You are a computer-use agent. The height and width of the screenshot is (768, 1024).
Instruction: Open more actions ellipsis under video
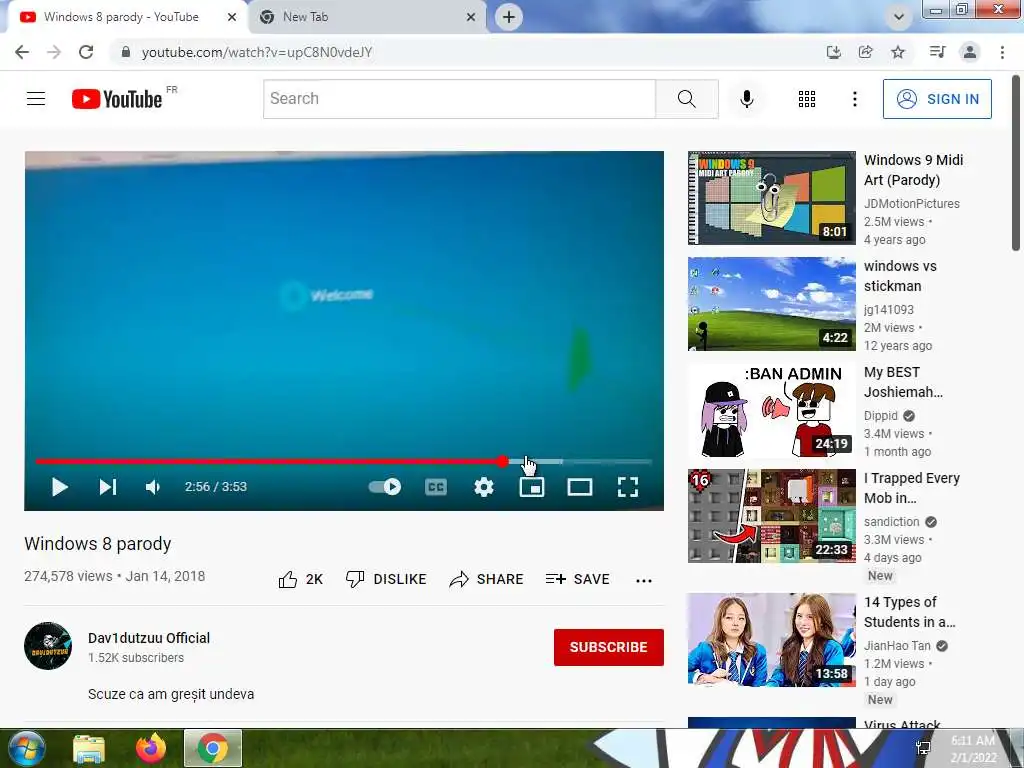(x=644, y=580)
